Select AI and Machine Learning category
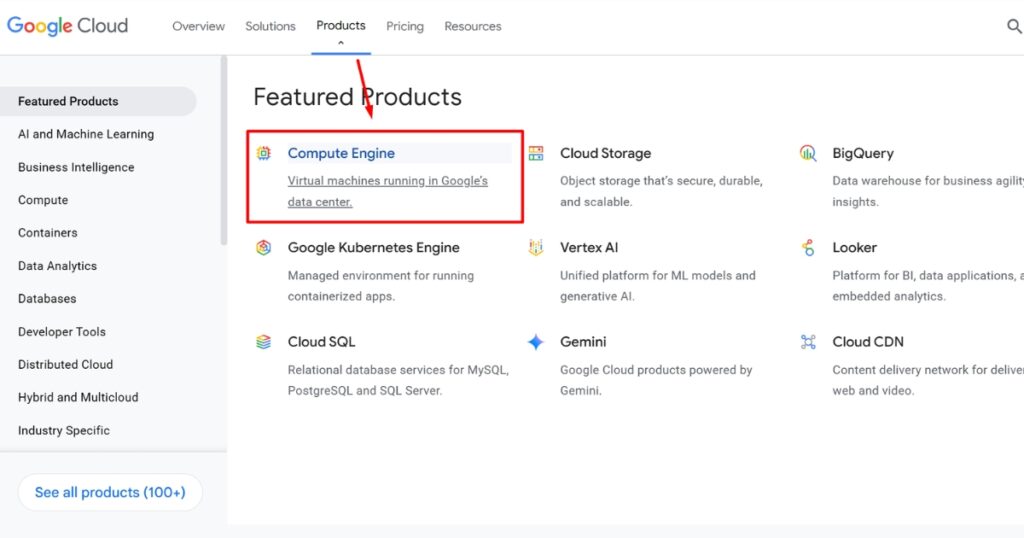The width and height of the screenshot is (1024, 538). (x=86, y=134)
